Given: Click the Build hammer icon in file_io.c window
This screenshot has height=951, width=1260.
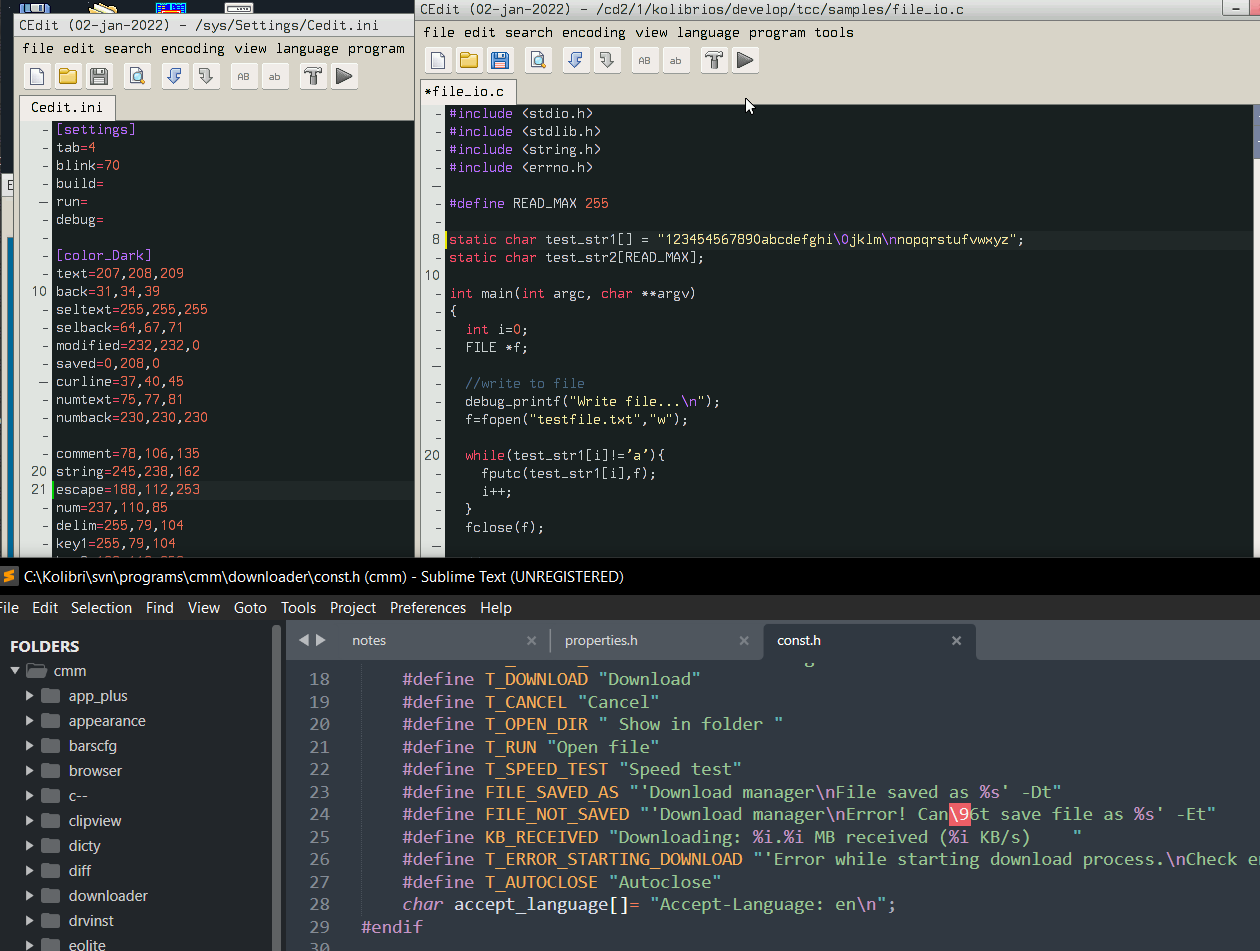Looking at the screenshot, I should pyautogui.click(x=714, y=61).
